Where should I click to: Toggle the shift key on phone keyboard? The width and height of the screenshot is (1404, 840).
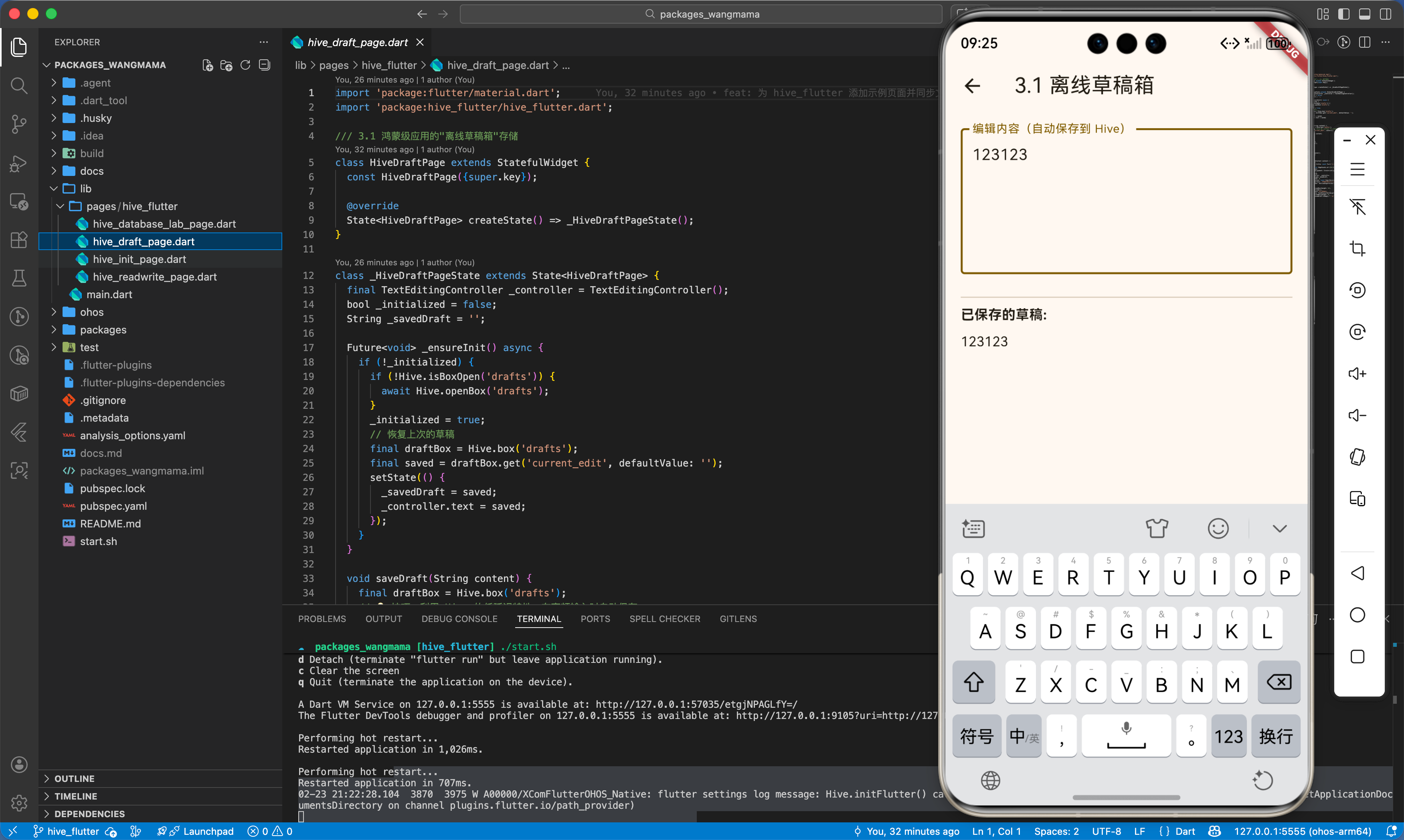(x=973, y=682)
